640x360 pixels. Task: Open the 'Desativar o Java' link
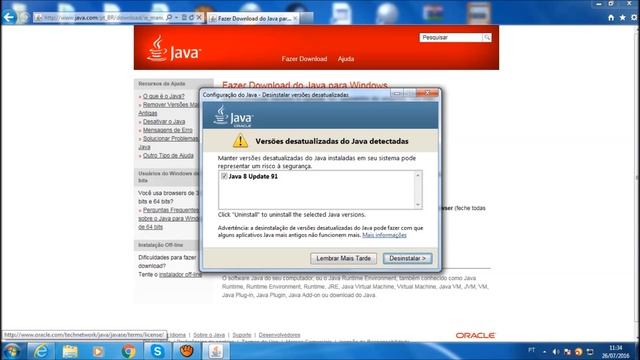click(164, 122)
